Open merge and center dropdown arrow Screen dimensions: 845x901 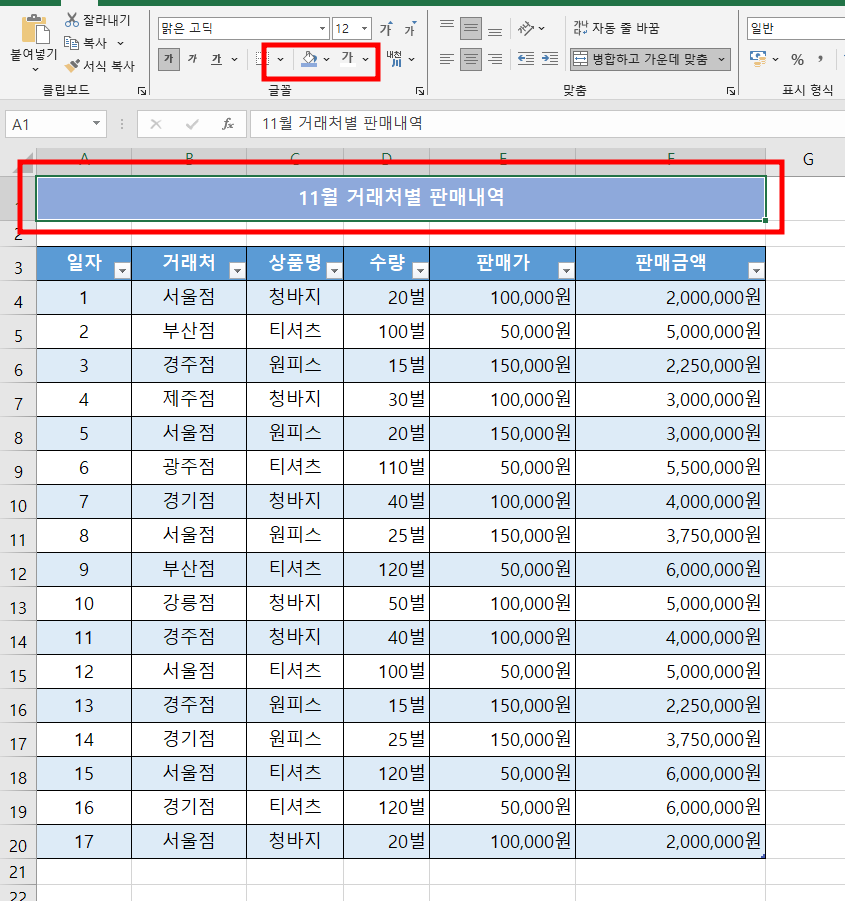click(x=721, y=59)
